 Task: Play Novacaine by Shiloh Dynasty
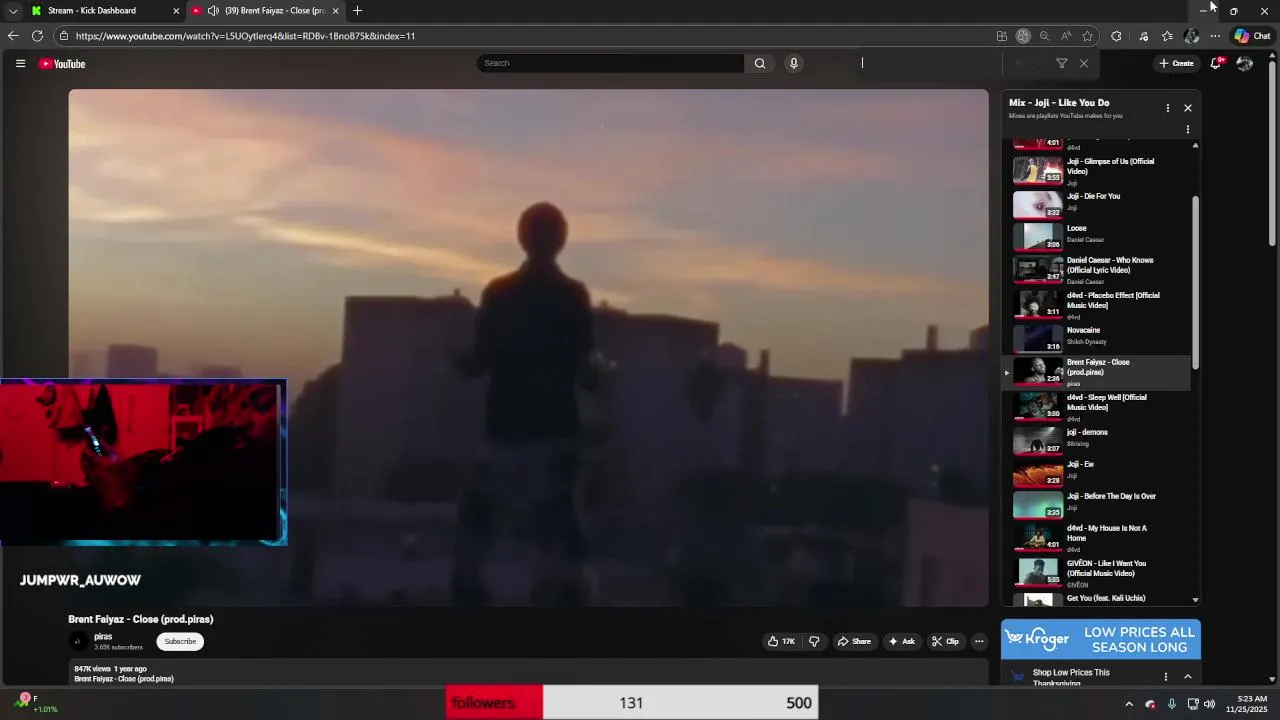click(1097, 338)
